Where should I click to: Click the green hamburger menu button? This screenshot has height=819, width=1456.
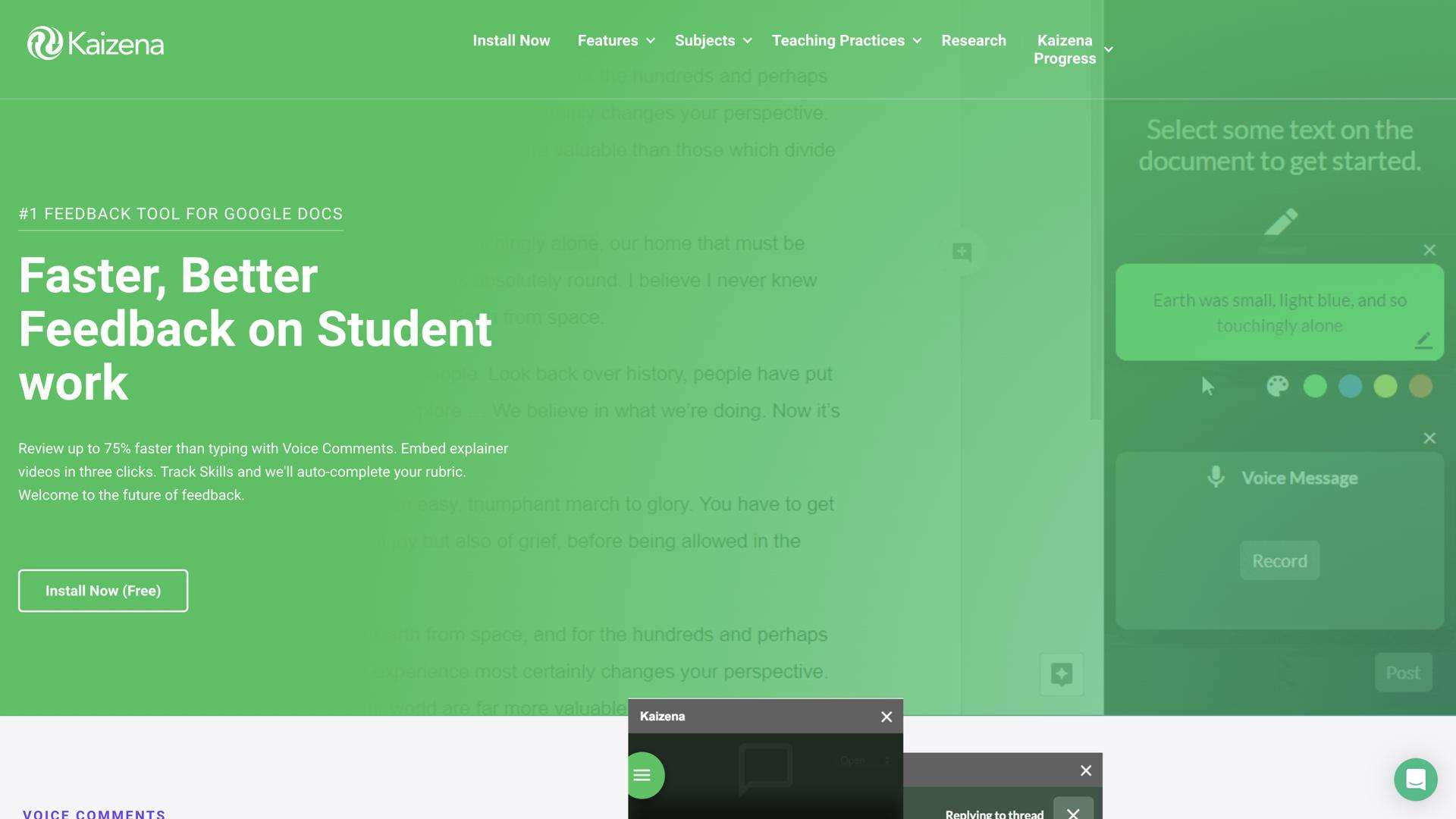tap(642, 775)
